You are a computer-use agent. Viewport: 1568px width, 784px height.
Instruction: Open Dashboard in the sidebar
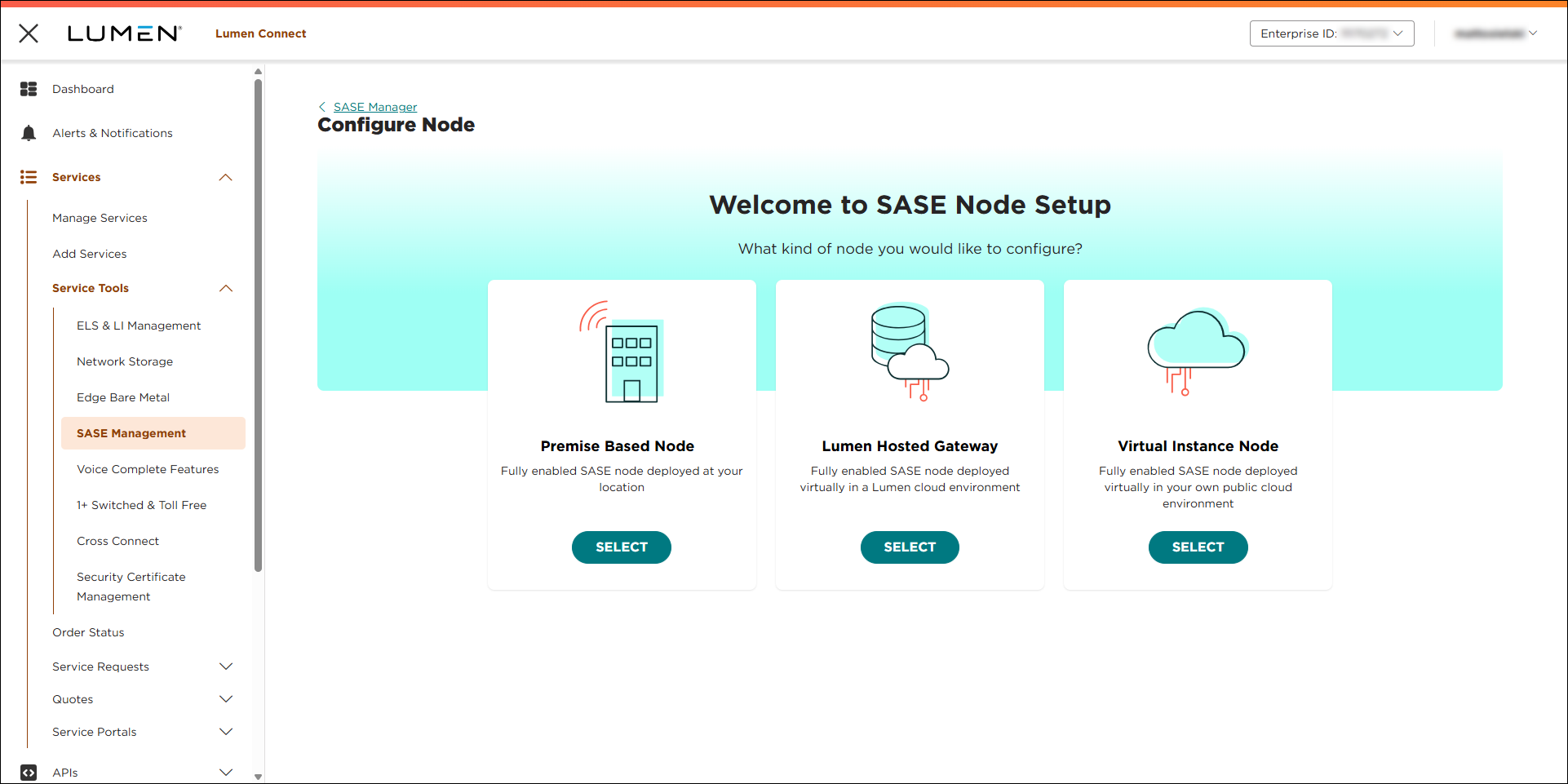[x=83, y=89]
